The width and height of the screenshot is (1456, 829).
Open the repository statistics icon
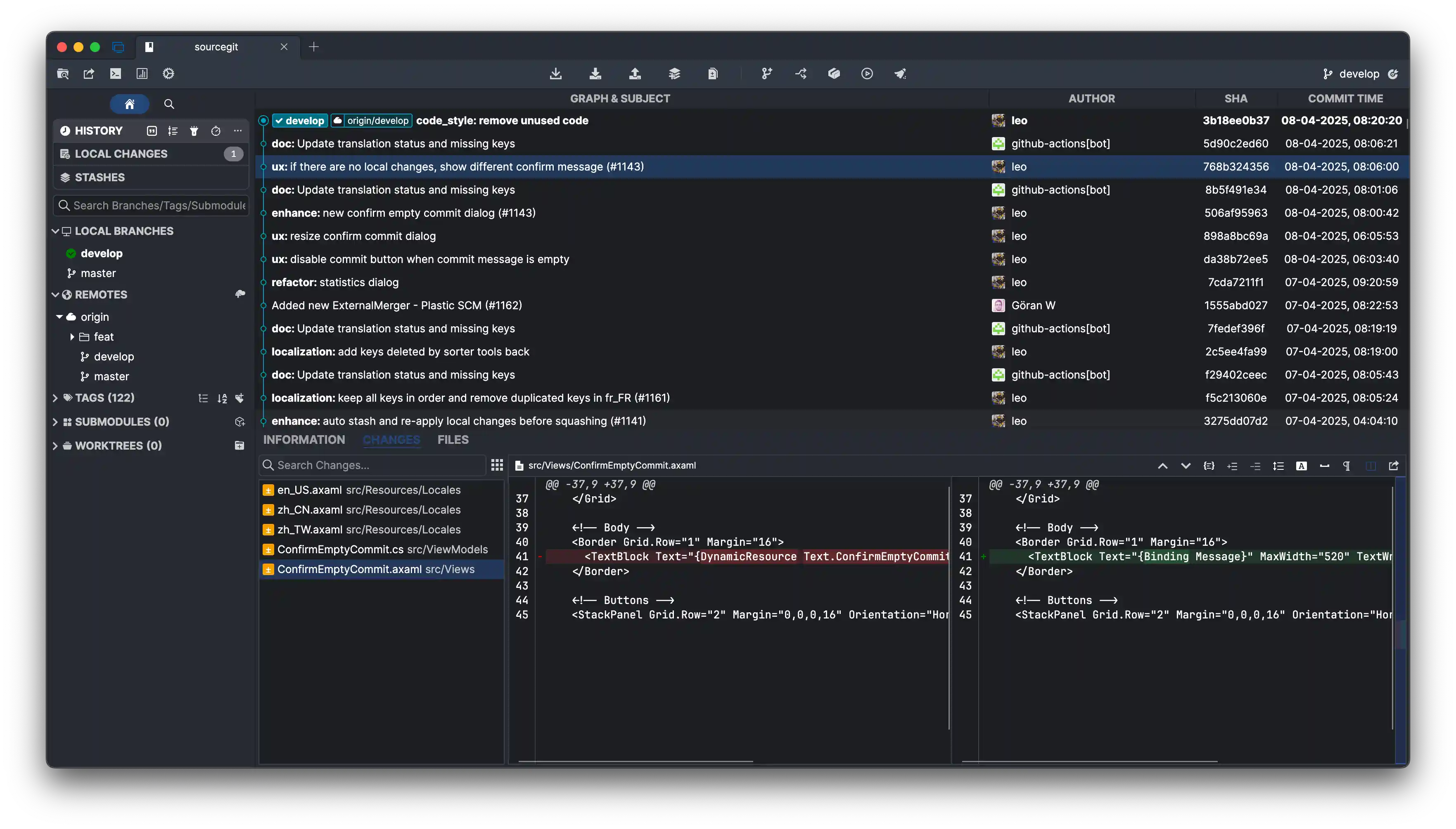[142, 73]
